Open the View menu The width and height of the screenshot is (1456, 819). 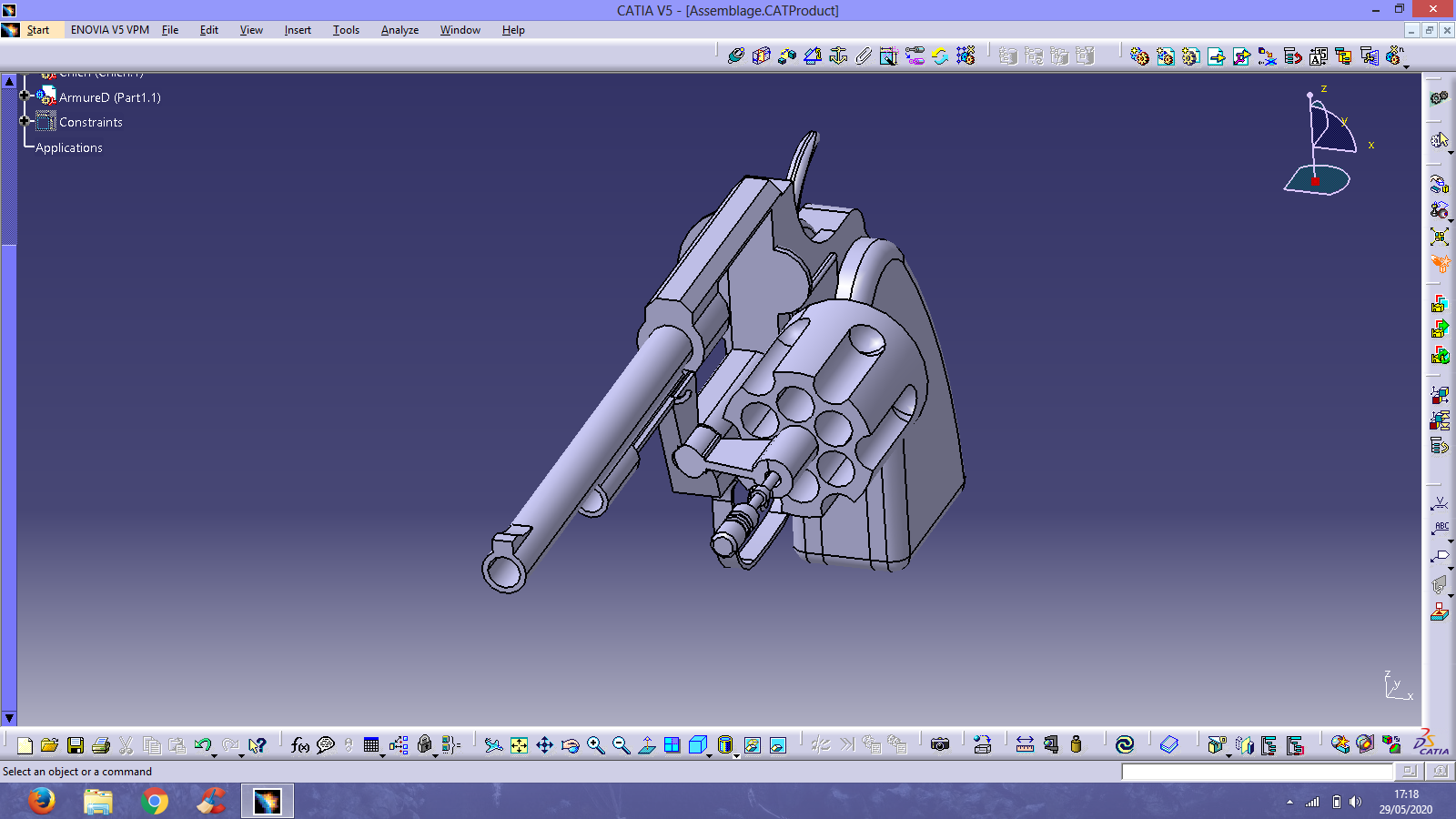pos(251,30)
